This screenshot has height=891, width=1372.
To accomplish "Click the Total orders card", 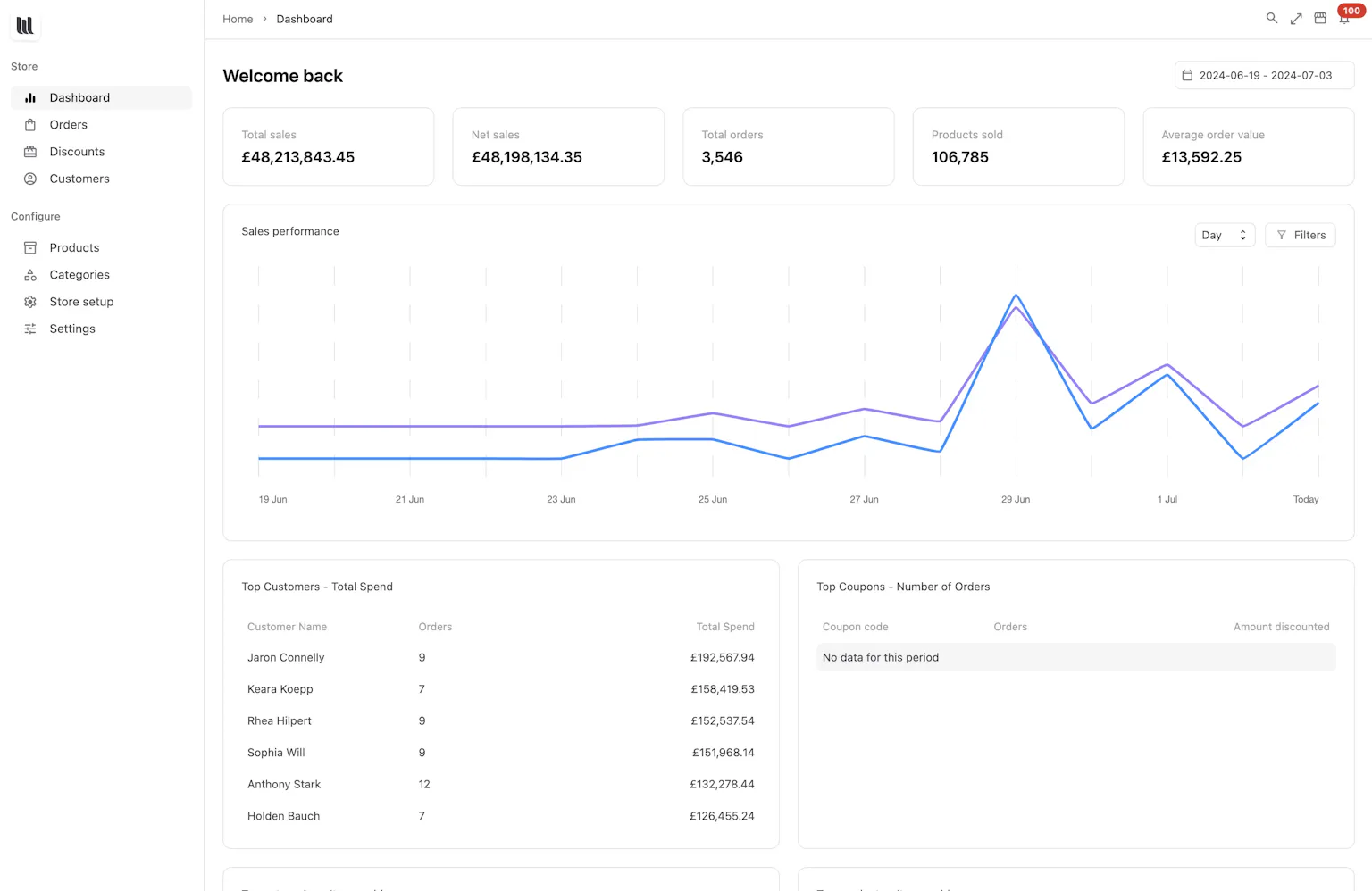I will click(x=789, y=146).
